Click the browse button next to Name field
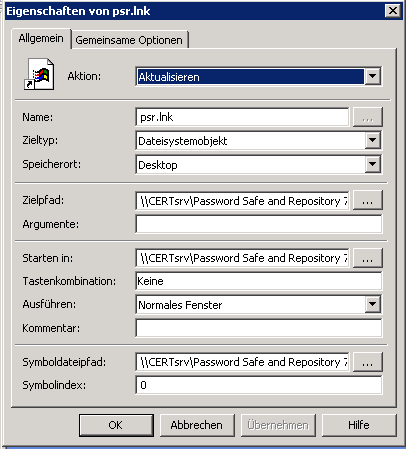406x449 pixels. pos(367,117)
